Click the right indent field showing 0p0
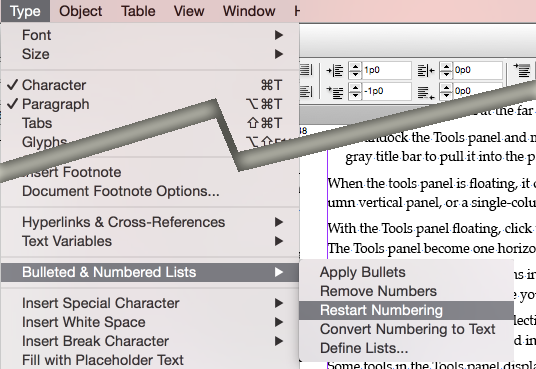Image resolution: width=536 pixels, height=369 pixels. tap(477, 70)
